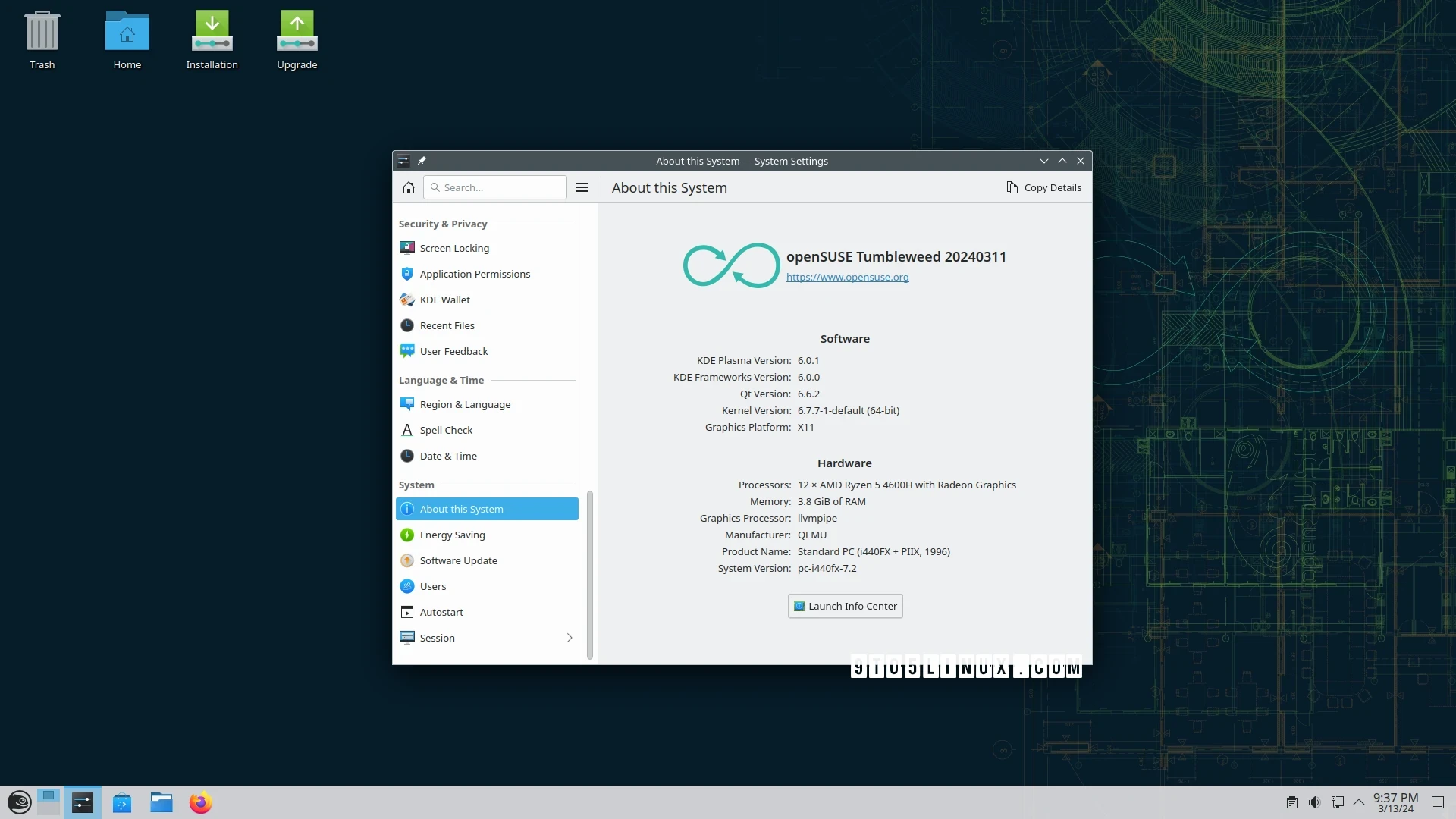Toggle pin window on all desktops

click(422, 161)
